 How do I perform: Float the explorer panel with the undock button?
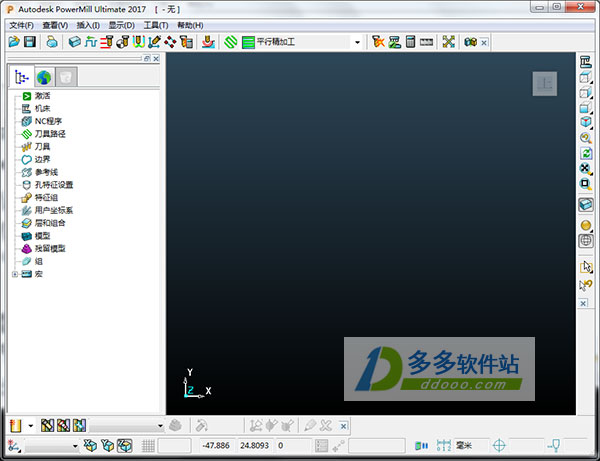pyautogui.click(x=147, y=59)
